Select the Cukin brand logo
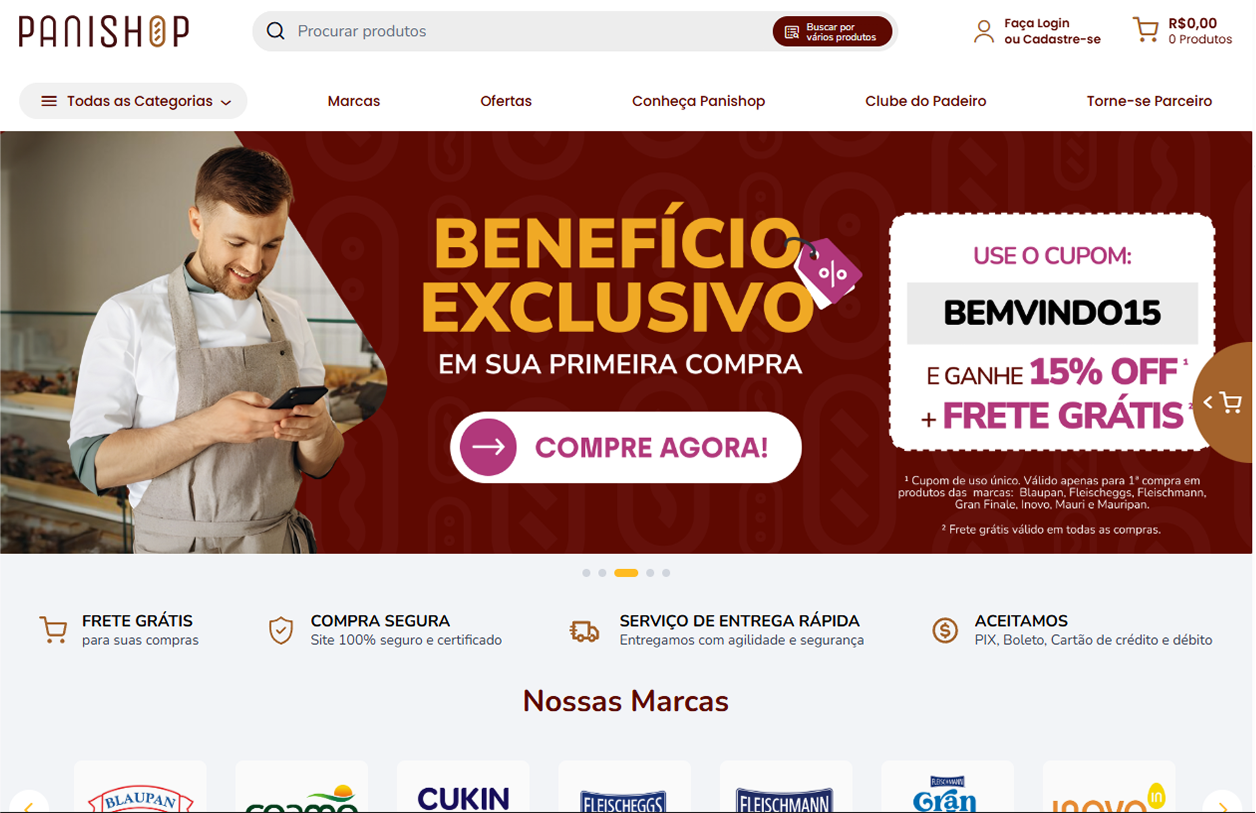This screenshot has width=1256, height=813. [x=463, y=790]
